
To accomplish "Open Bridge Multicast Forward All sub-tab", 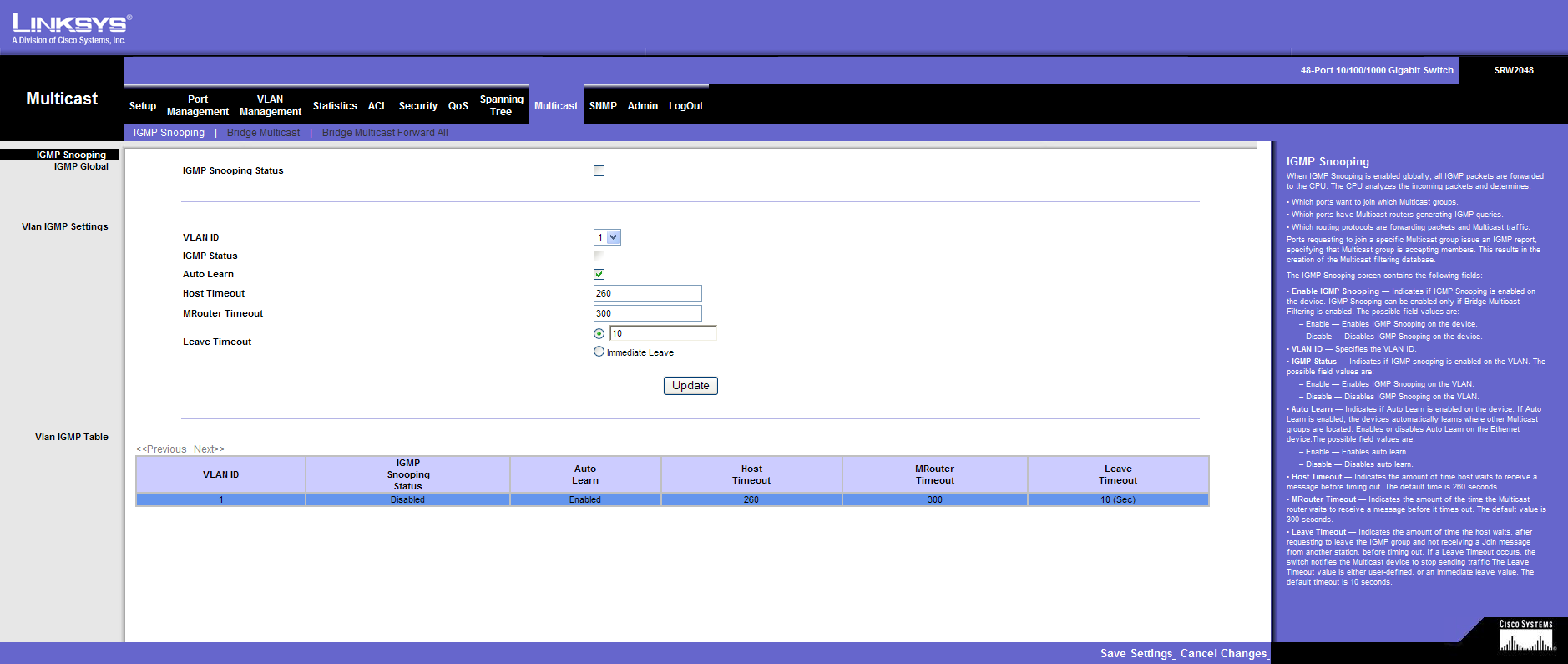I will click(384, 133).
